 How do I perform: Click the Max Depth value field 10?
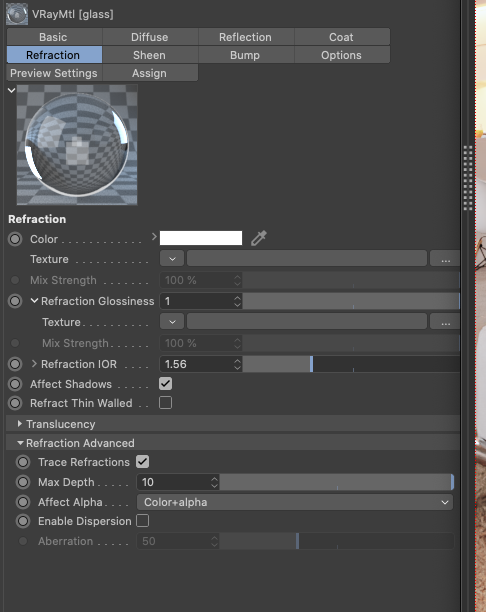coord(174,482)
